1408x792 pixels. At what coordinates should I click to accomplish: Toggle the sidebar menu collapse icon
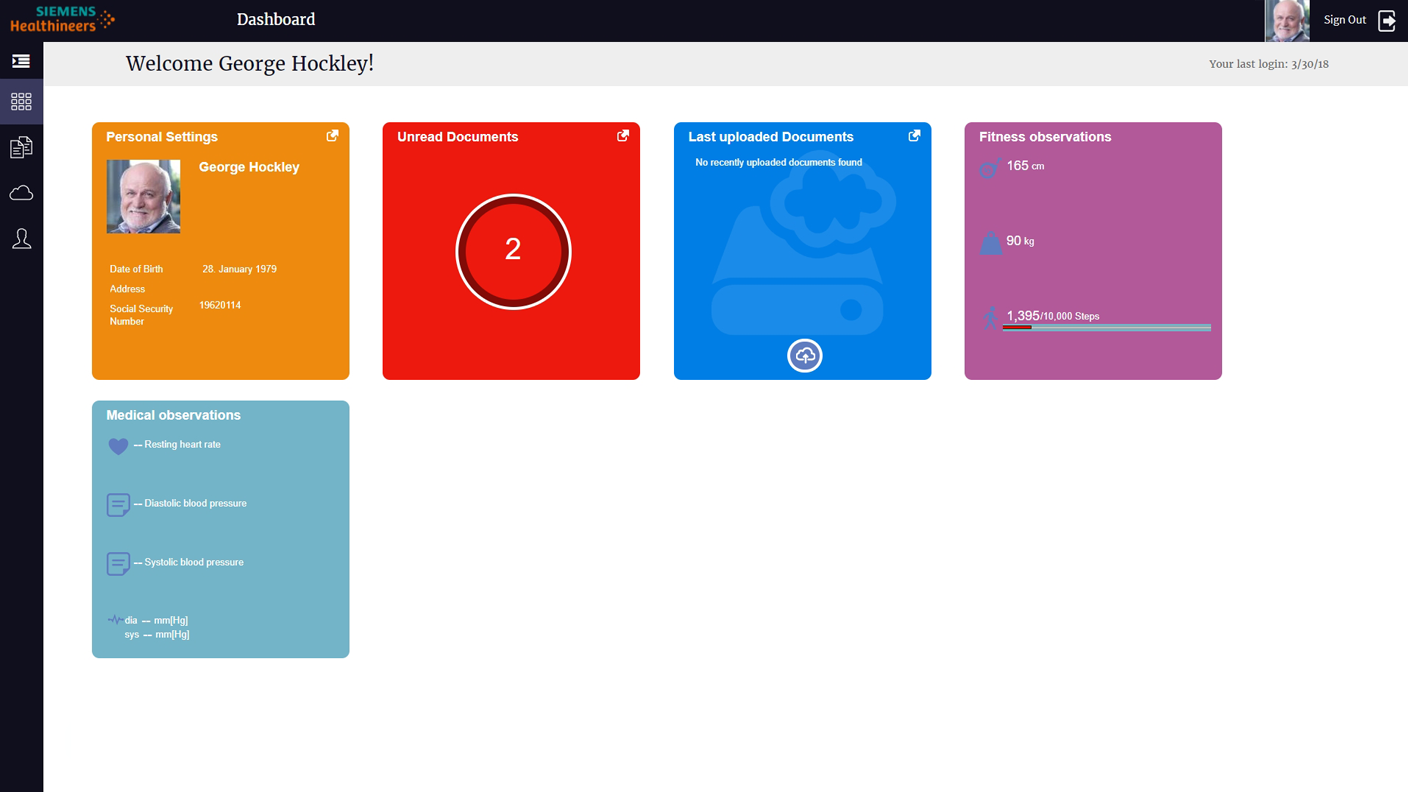[x=21, y=61]
